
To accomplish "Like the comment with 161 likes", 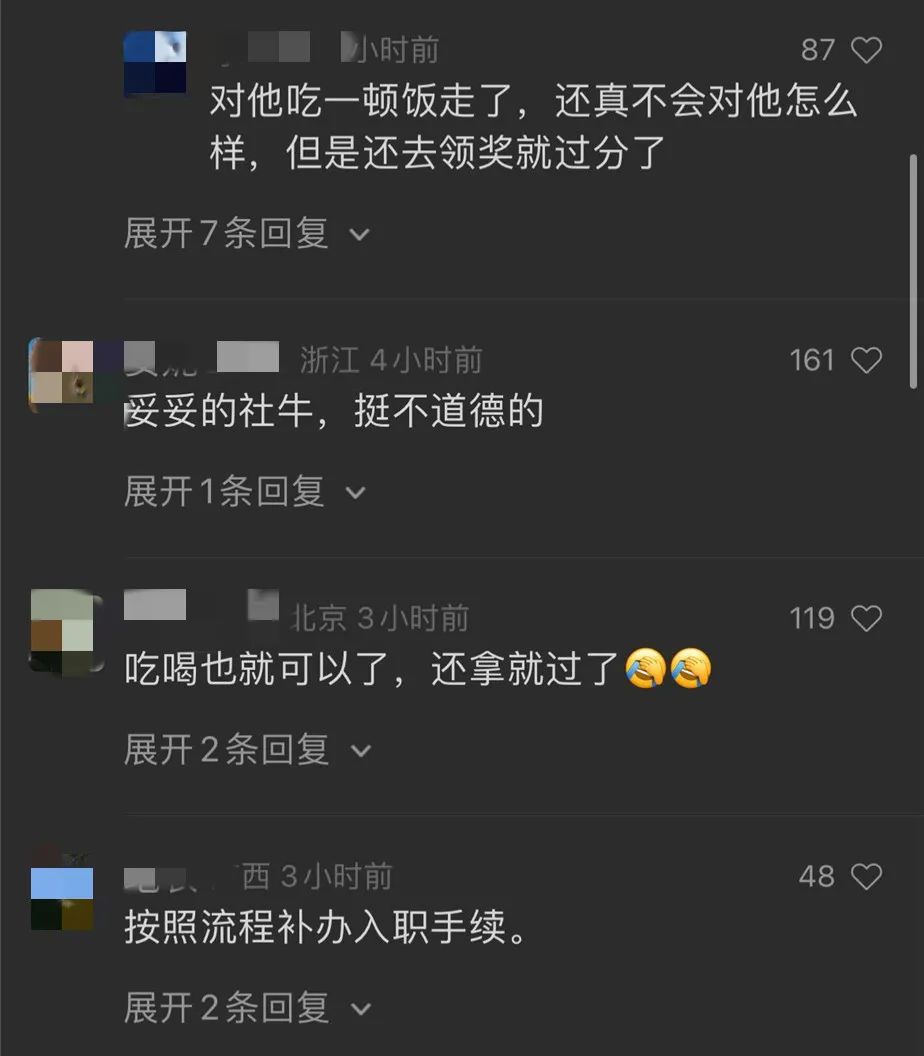I will pos(866,360).
